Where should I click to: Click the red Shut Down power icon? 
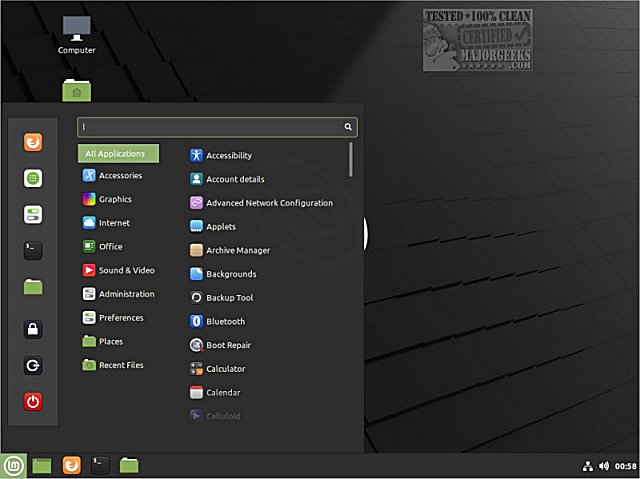pyautogui.click(x=33, y=401)
